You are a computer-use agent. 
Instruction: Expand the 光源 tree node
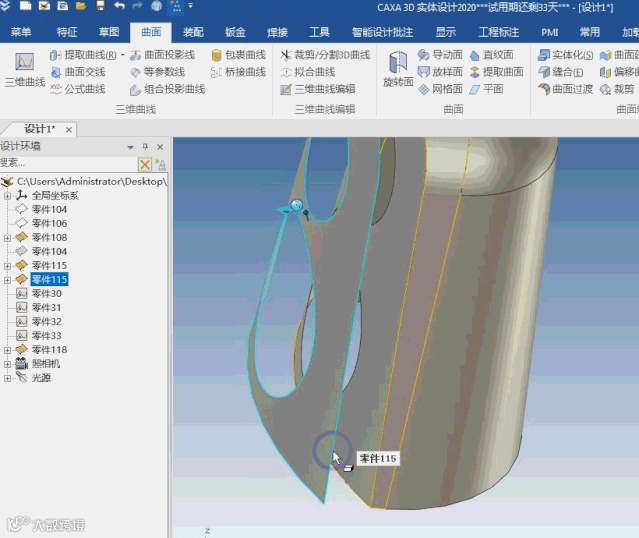click(7, 378)
